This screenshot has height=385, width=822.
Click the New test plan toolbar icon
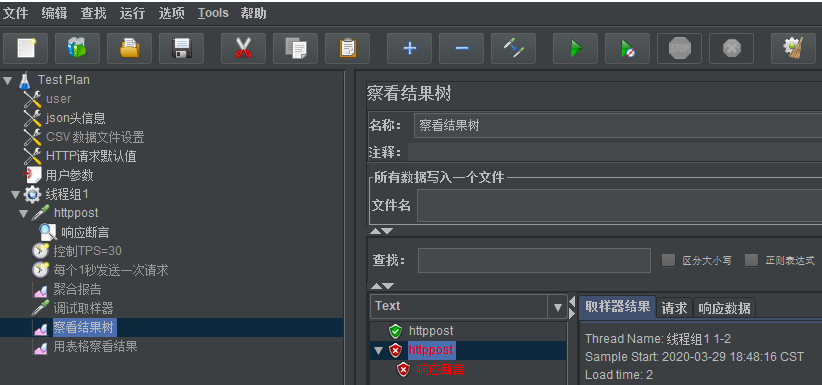(25, 49)
